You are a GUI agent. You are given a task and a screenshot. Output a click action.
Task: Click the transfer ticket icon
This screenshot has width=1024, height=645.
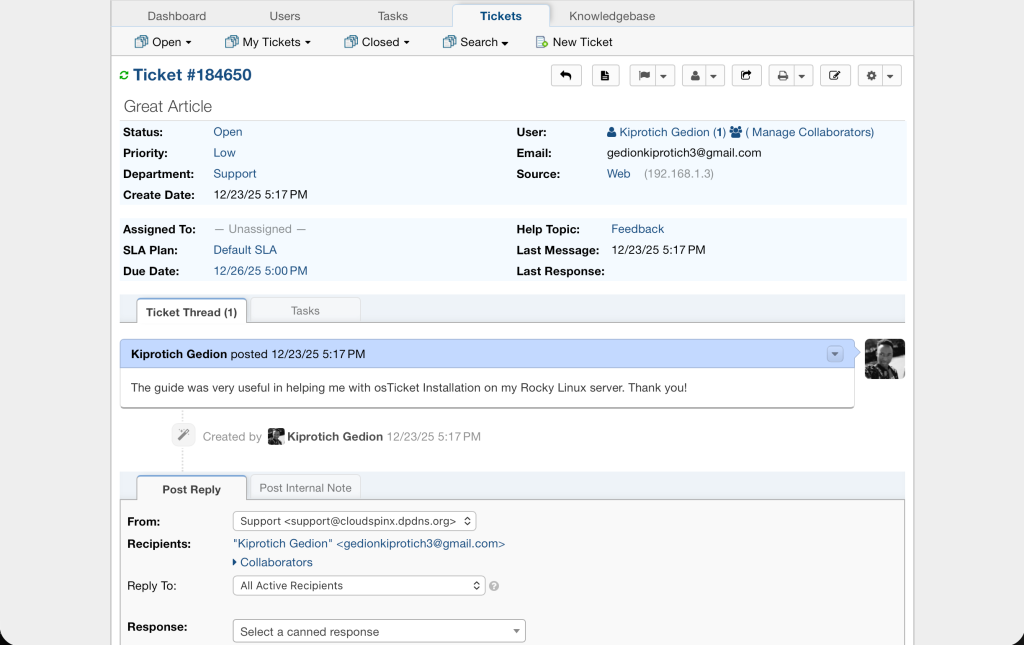point(747,75)
